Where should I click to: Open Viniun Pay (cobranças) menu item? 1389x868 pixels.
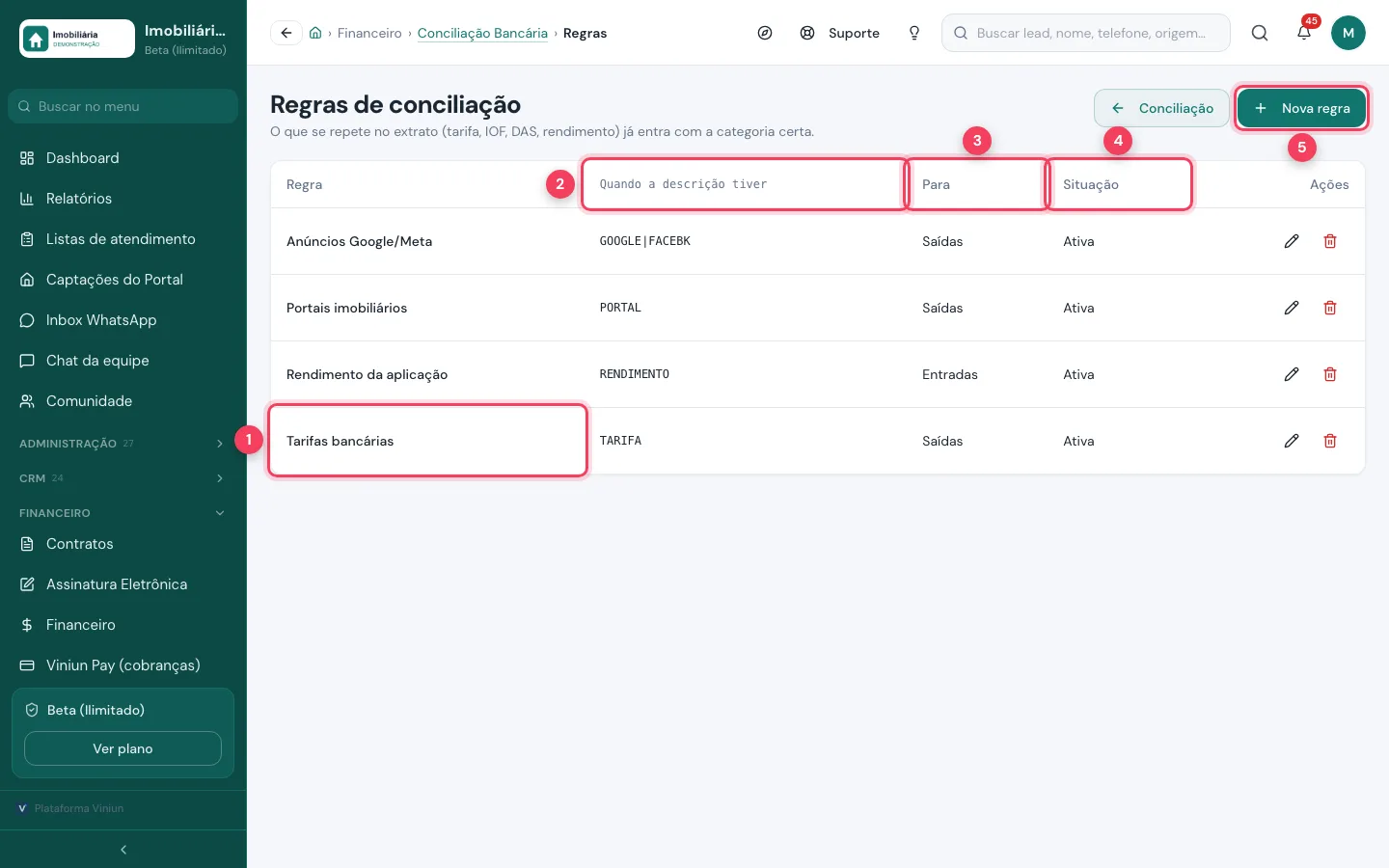point(123,665)
